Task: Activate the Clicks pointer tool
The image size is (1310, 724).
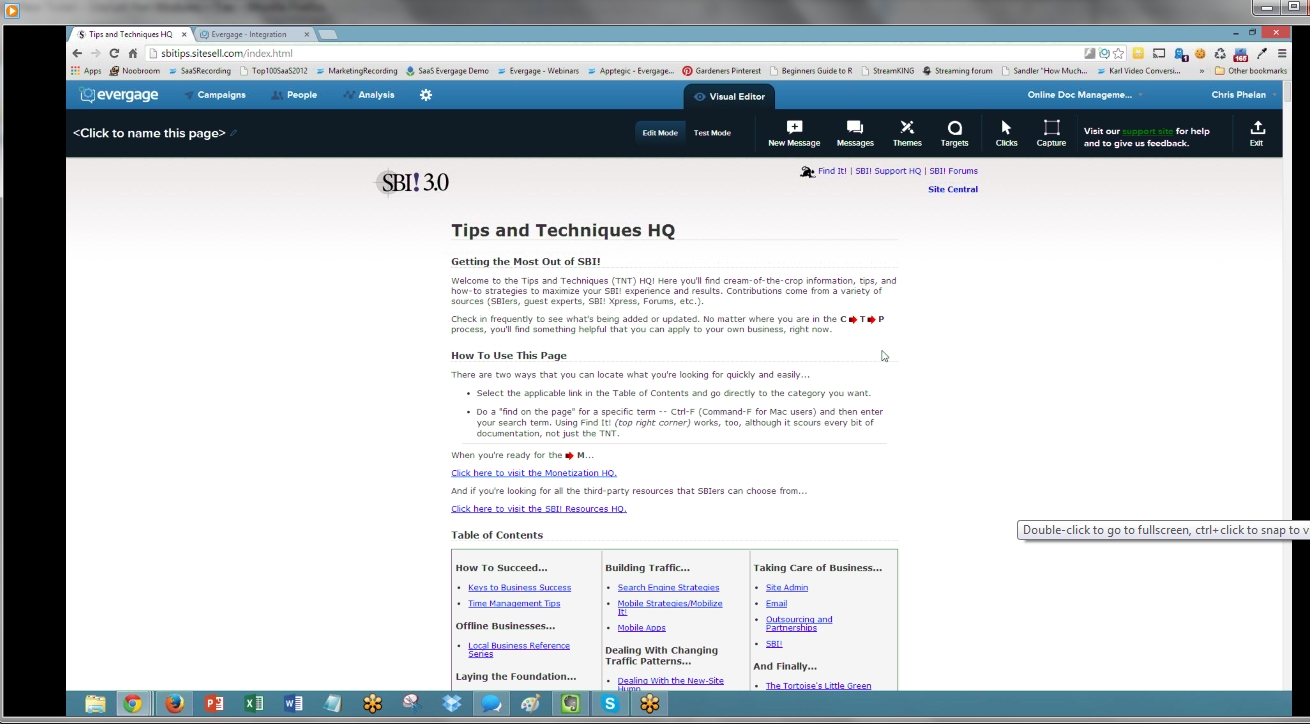Action: (1006, 128)
